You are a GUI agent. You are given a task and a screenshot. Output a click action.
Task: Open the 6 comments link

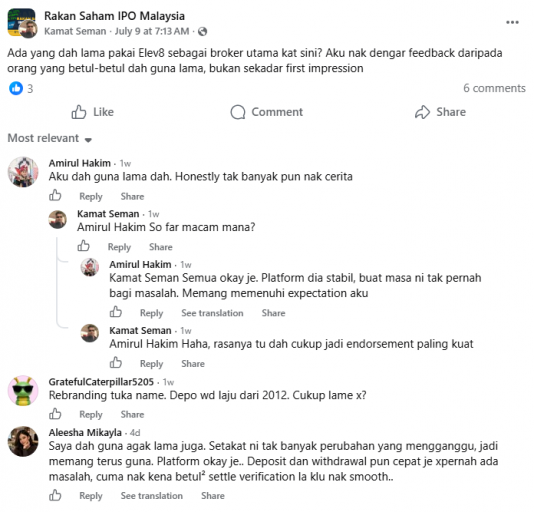494,88
